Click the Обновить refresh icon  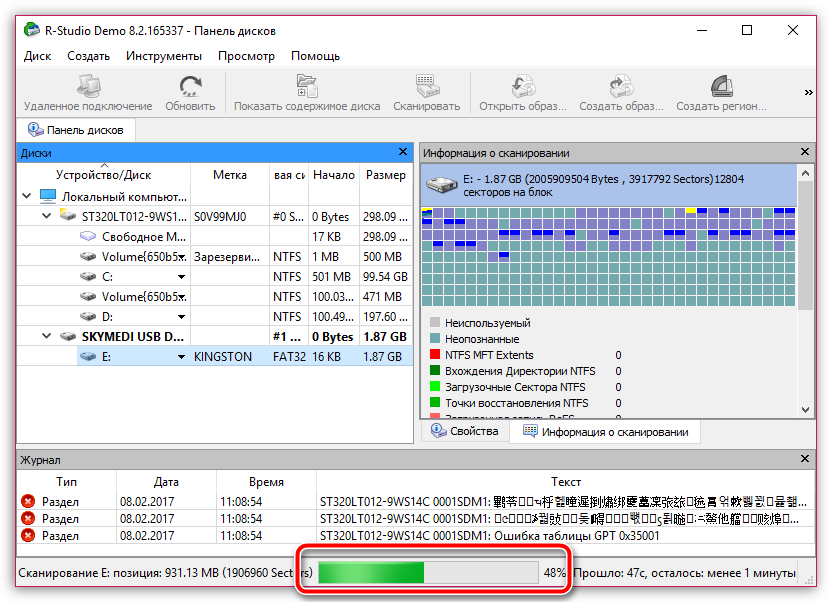[190, 86]
